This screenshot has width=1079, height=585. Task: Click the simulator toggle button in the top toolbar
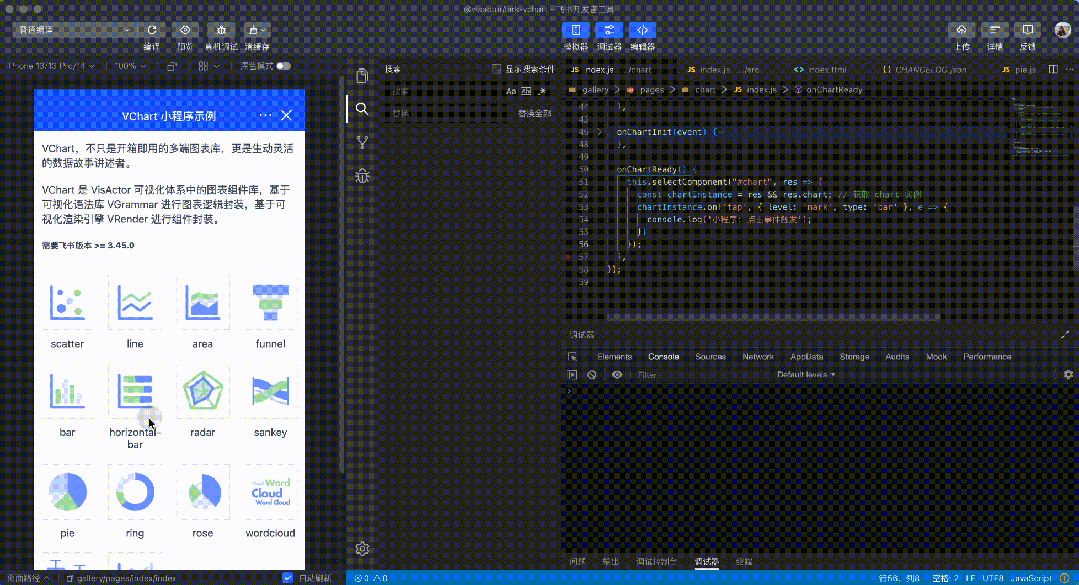coord(575,30)
